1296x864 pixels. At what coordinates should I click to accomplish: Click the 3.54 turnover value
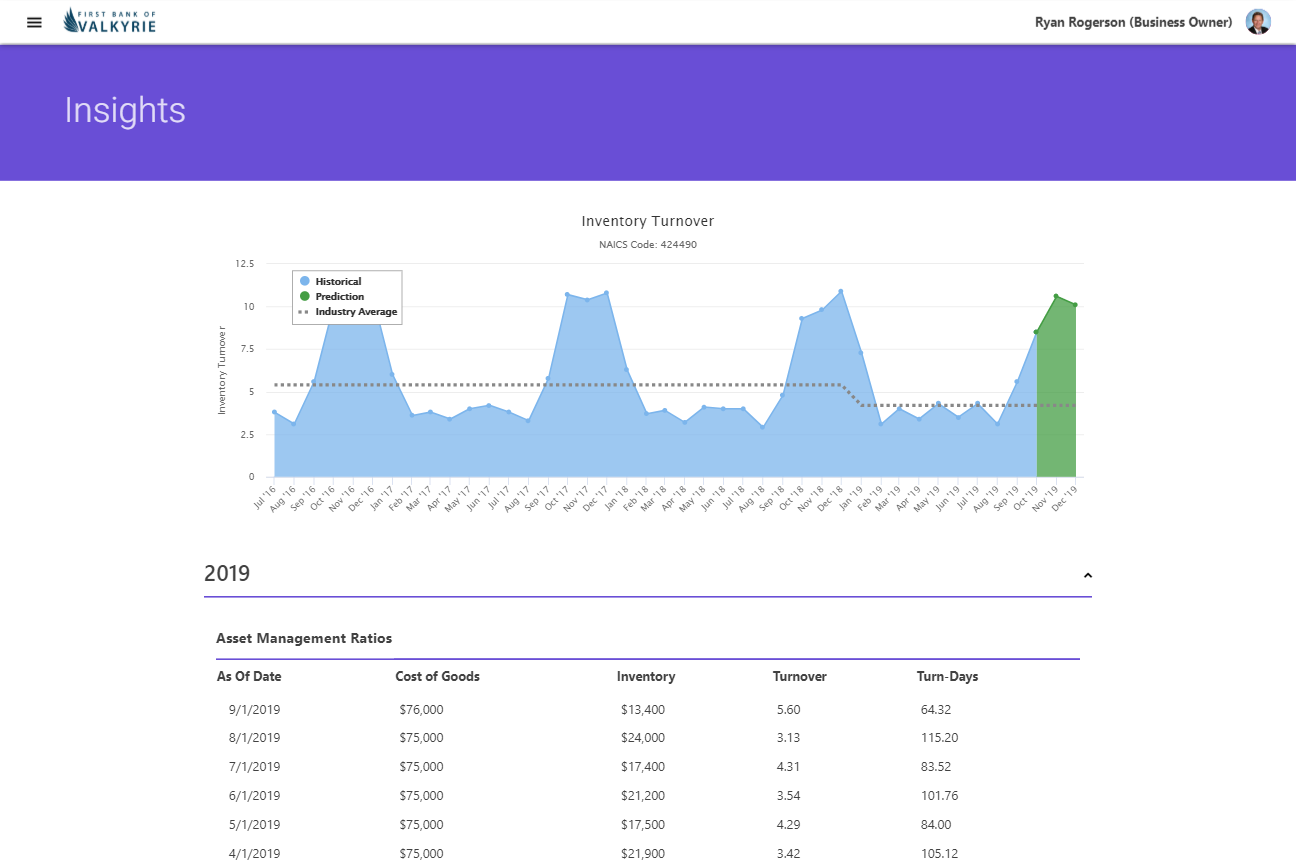(788, 796)
